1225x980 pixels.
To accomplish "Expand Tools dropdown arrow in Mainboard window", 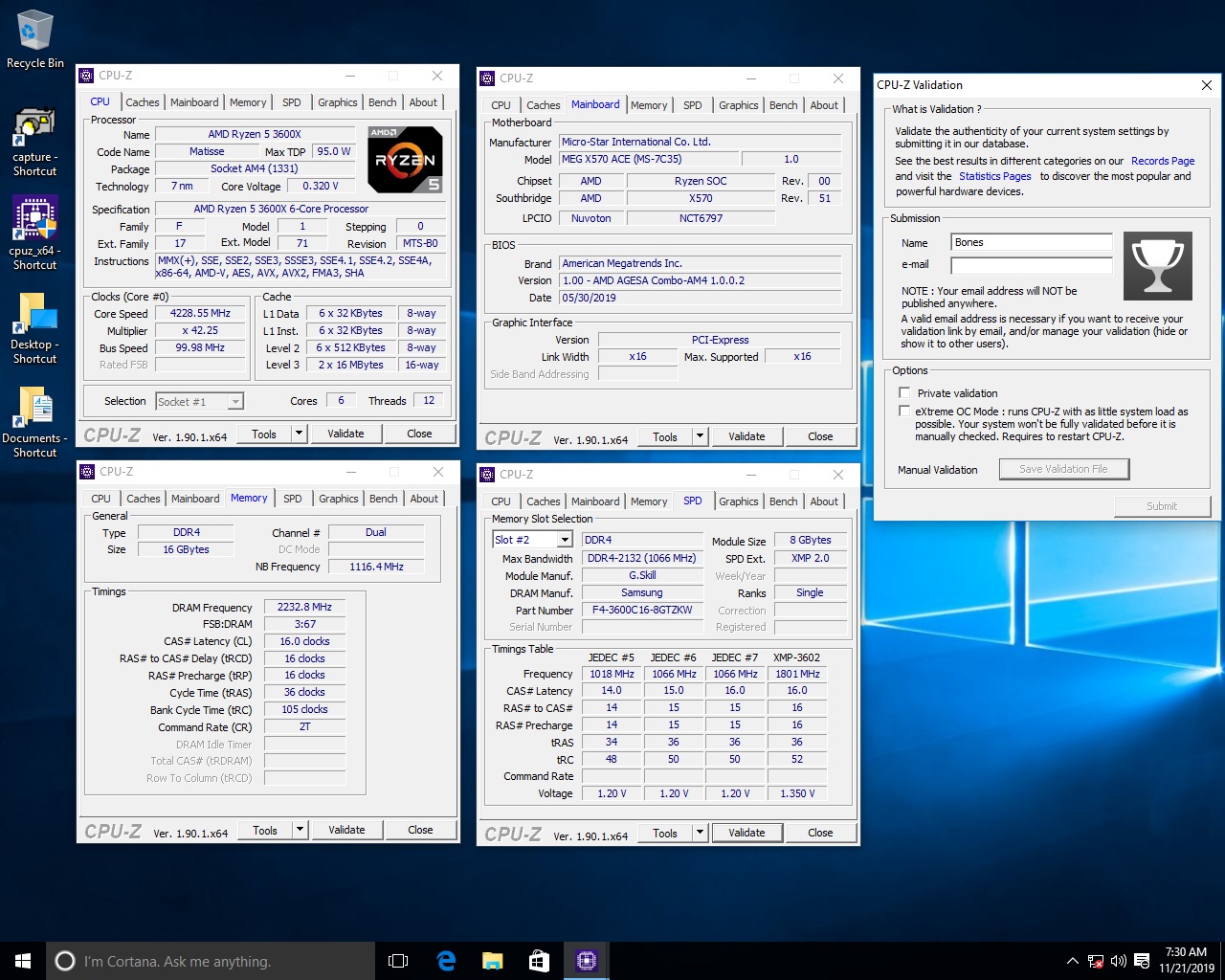I will [700, 436].
